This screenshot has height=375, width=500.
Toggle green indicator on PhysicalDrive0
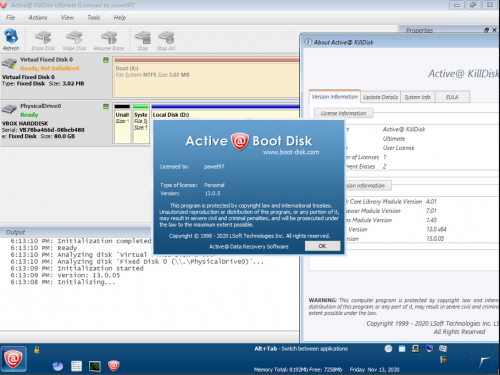(106, 106)
